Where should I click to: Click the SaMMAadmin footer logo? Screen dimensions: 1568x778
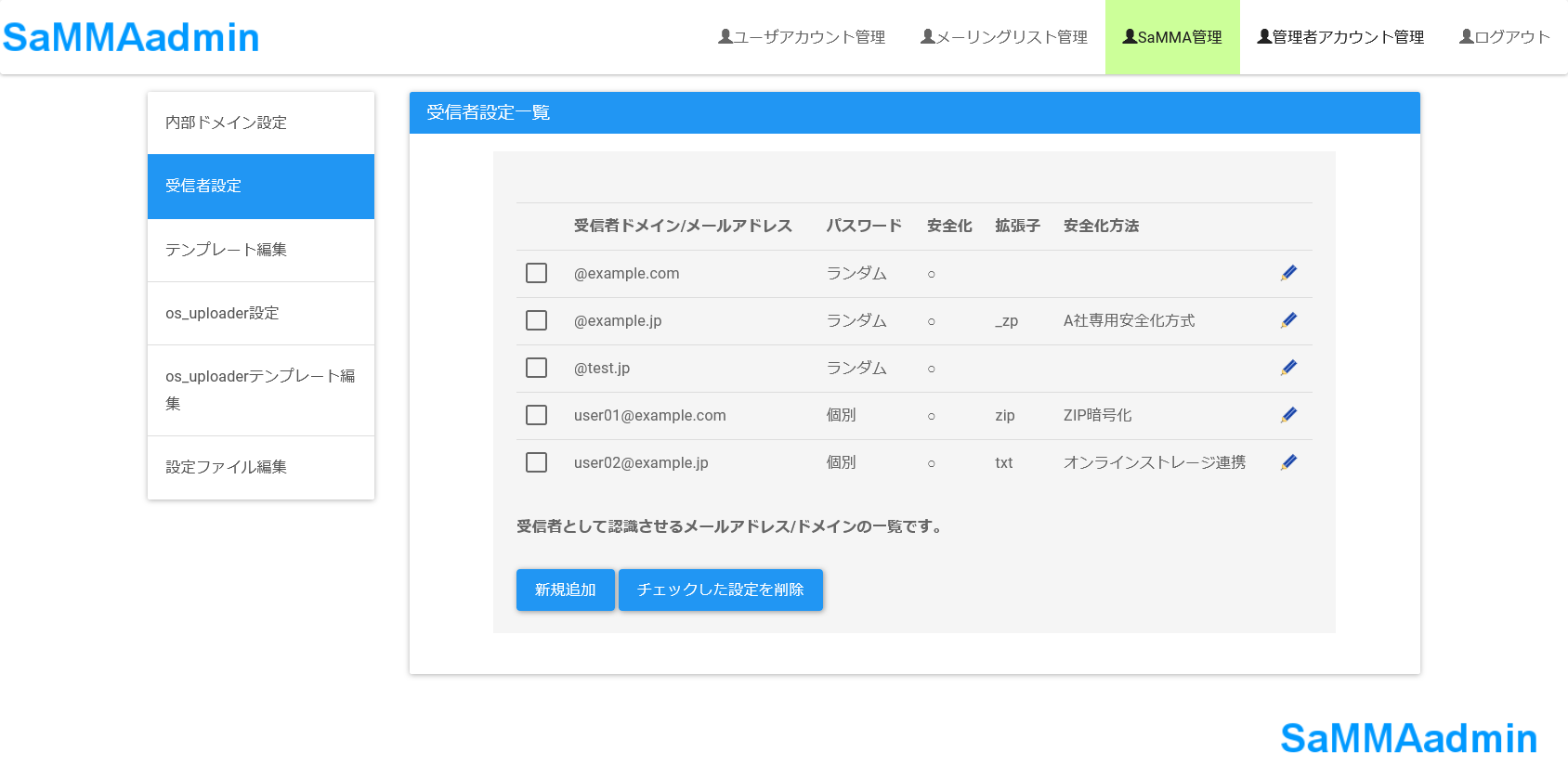pyautogui.click(x=1408, y=738)
